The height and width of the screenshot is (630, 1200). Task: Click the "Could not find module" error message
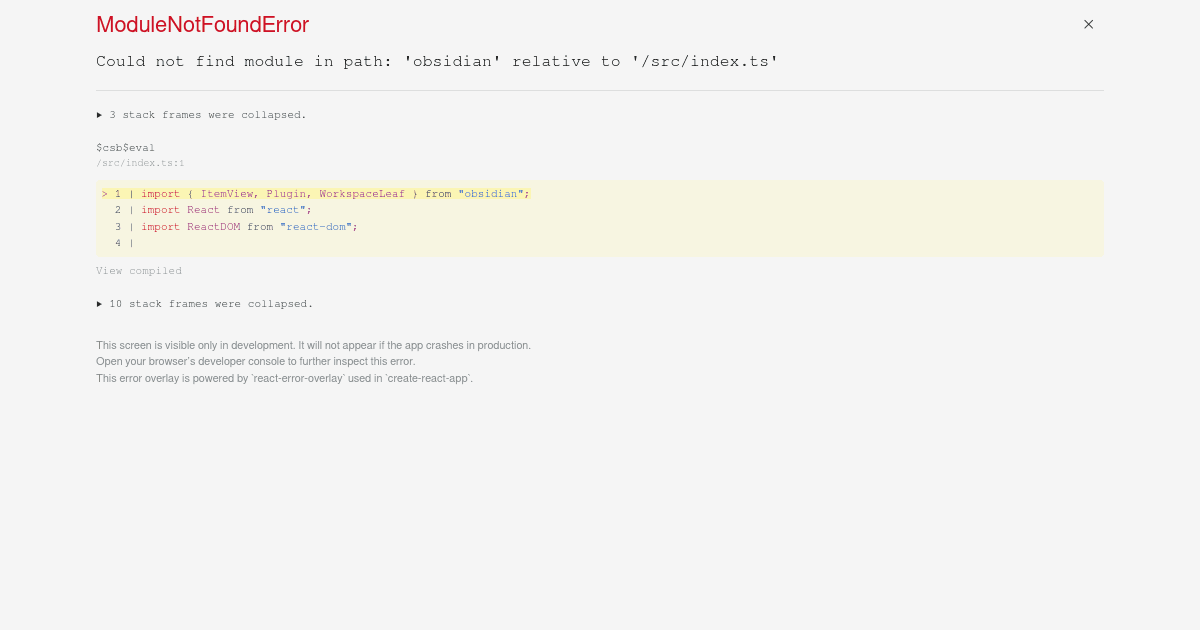click(x=437, y=61)
